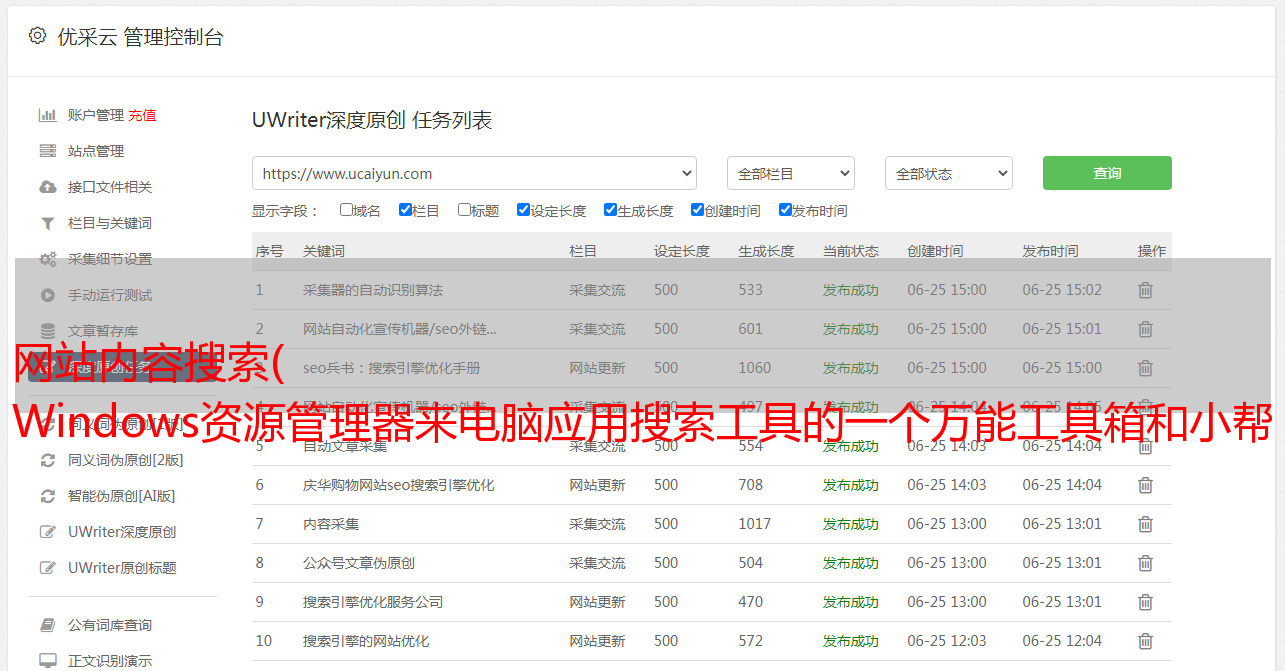1285x671 pixels.
Task: Open the https://www.ucaiyun.com site dropdown
Action: click(x=474, y=173)
